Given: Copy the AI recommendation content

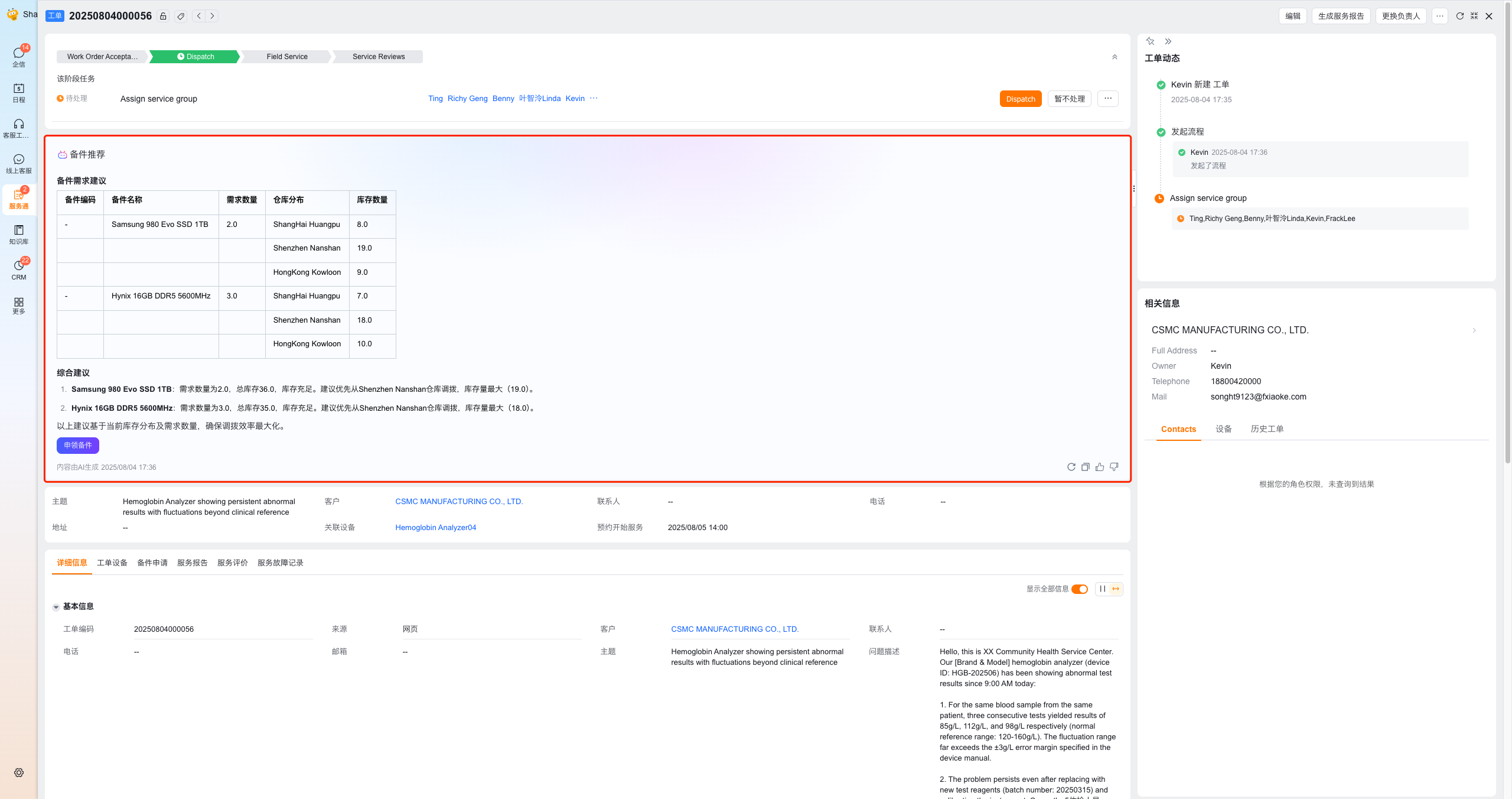Looking at the screenshot, I should coord(1086,467).
